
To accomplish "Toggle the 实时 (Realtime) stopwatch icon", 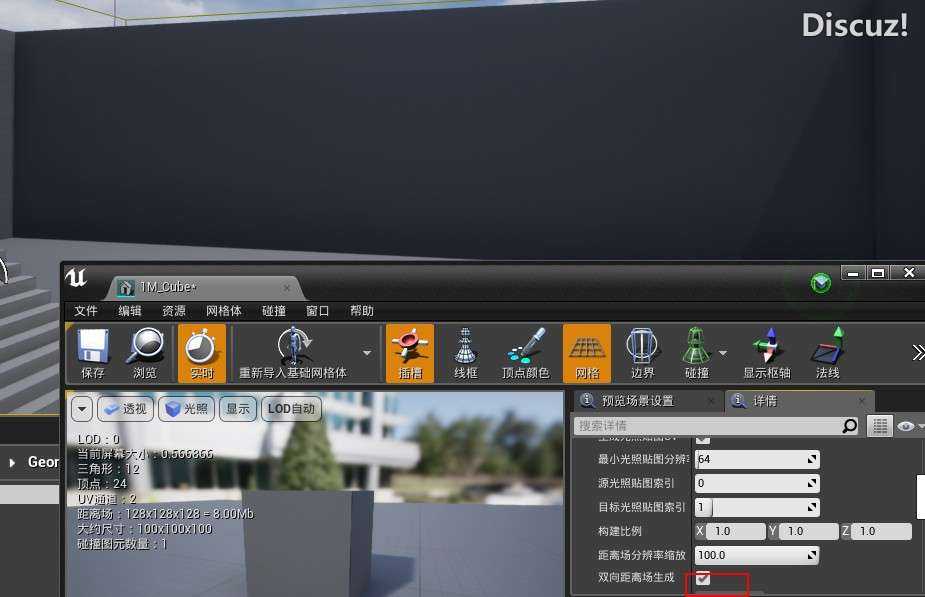I will [x=201, y=347].
